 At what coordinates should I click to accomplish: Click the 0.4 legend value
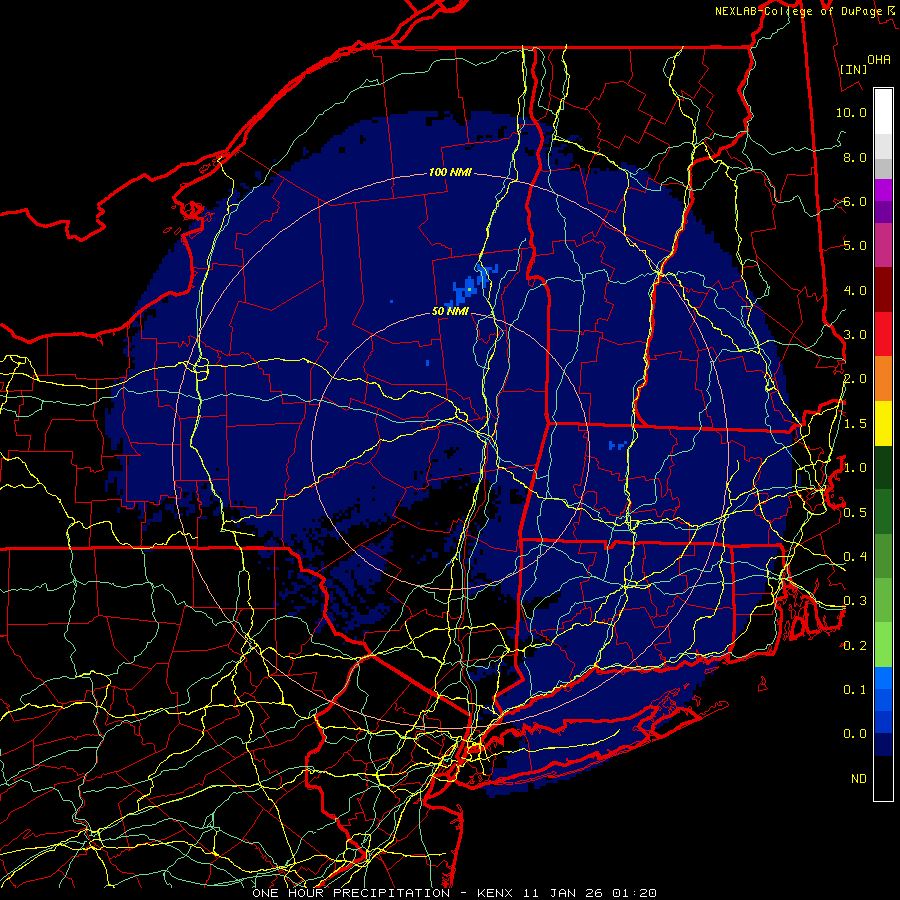(x=855, y=557)
